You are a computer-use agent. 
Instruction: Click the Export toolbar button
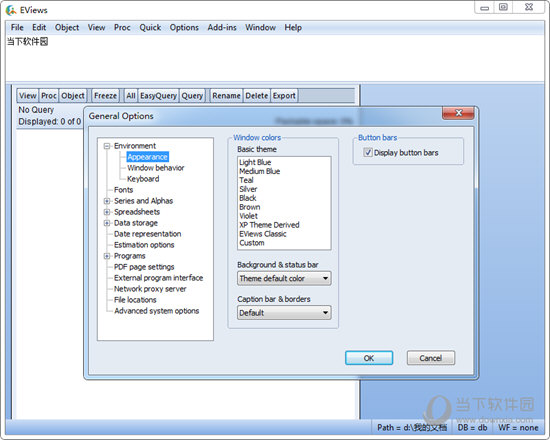[284, 95]
